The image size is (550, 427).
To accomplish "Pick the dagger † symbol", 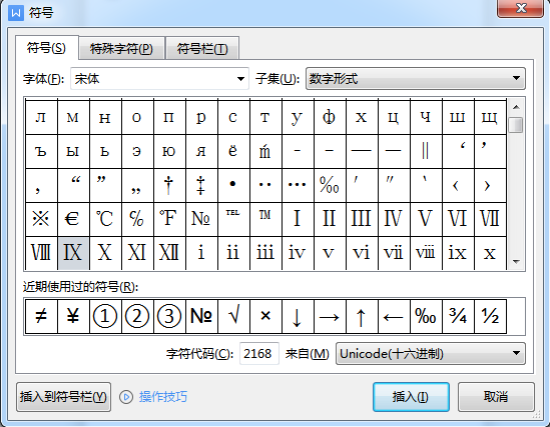I will pyautogui.click(x=169, y=185).
